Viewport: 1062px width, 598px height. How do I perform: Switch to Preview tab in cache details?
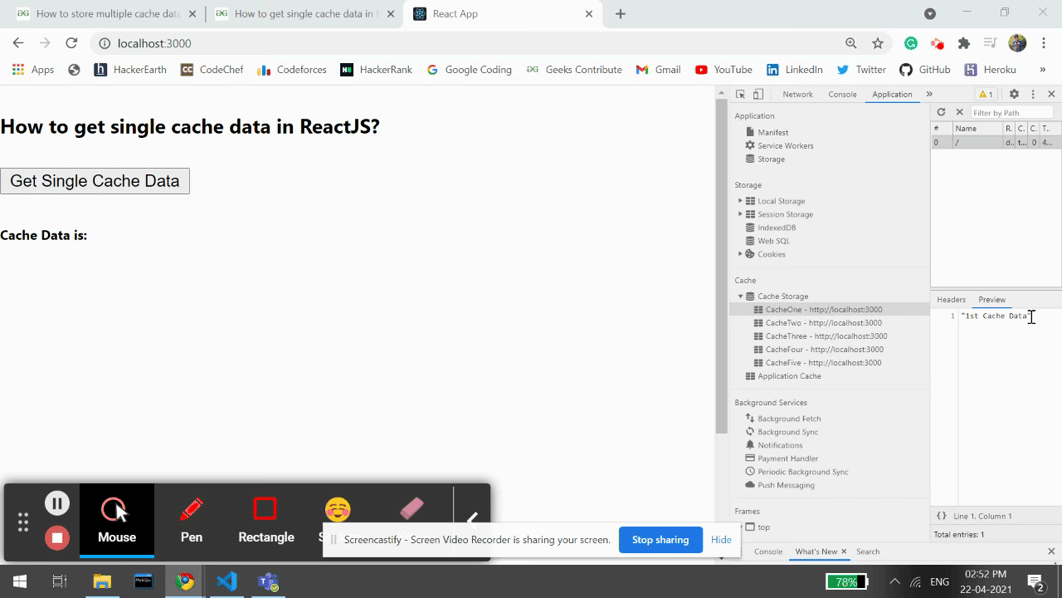[992, 299]
